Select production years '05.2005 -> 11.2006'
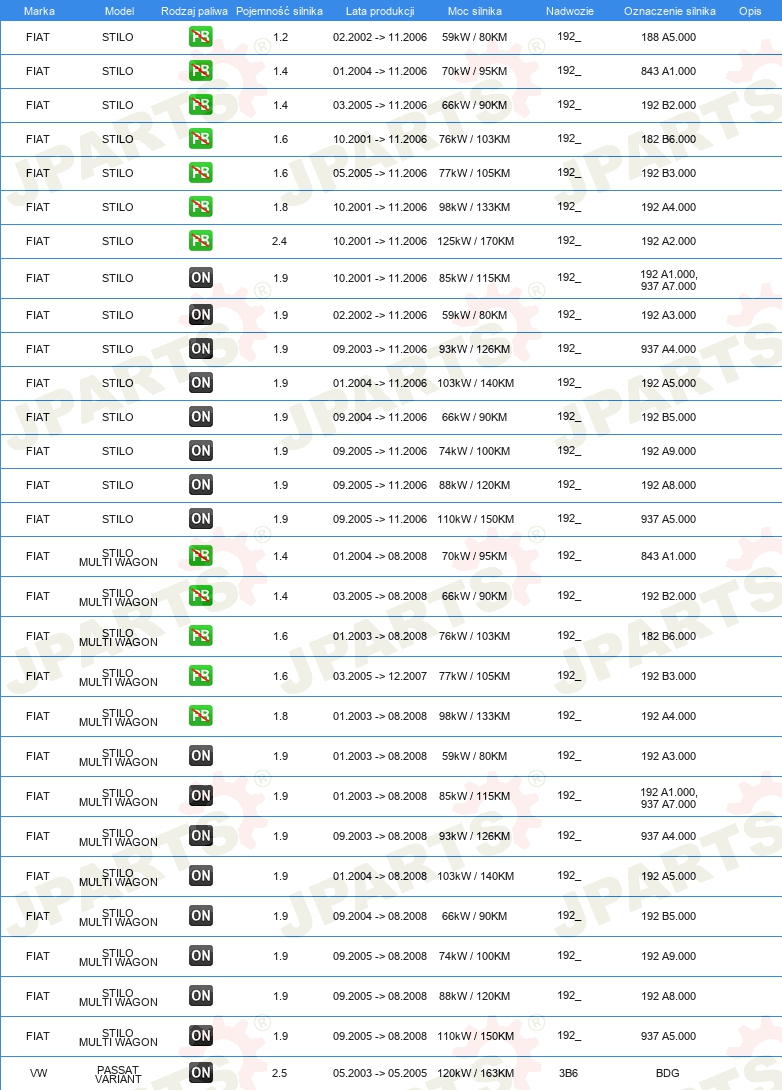Viewport: 782px width, 1090px height. pyautogui.click(x=380, y=173)
